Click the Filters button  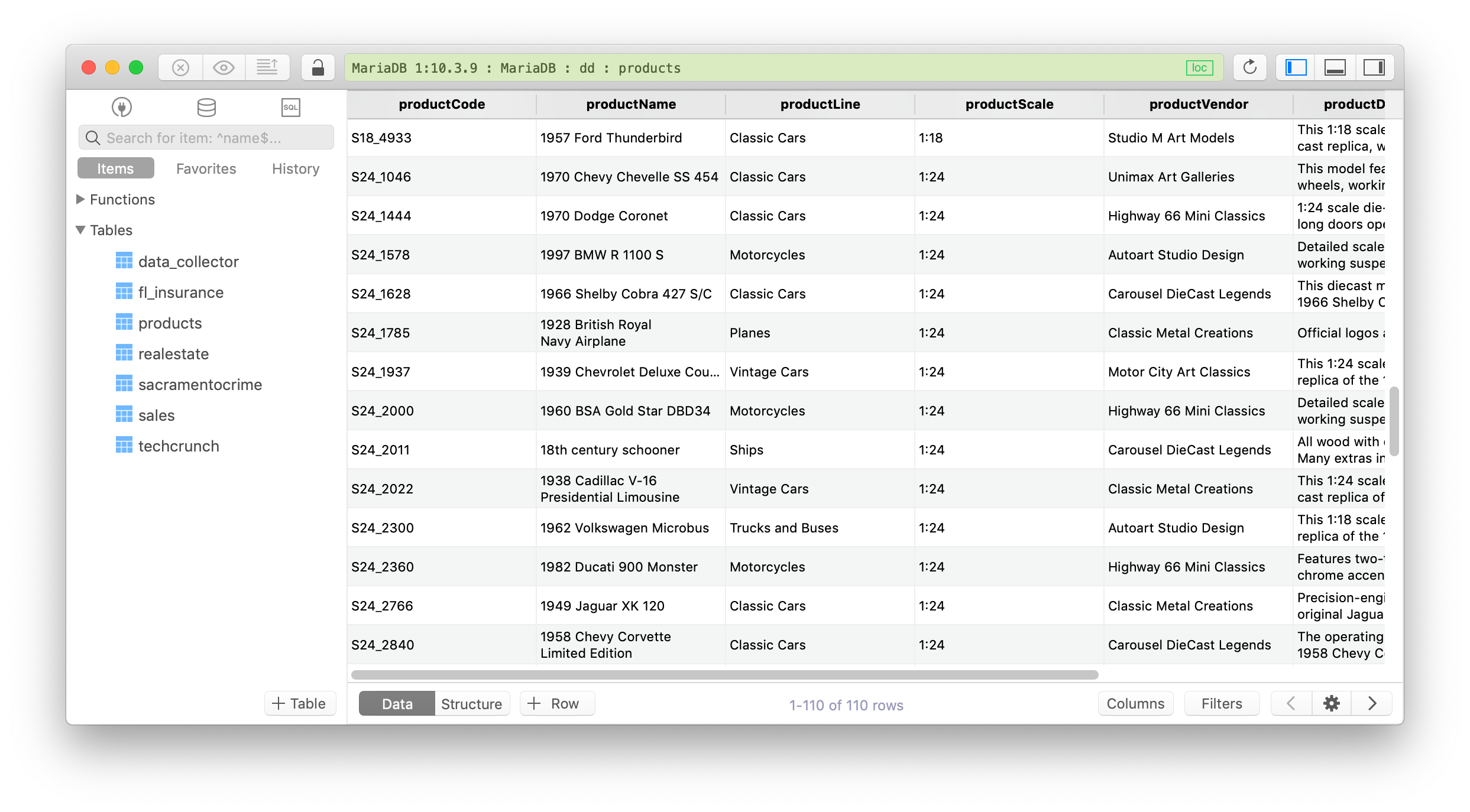click(1222, 703)
